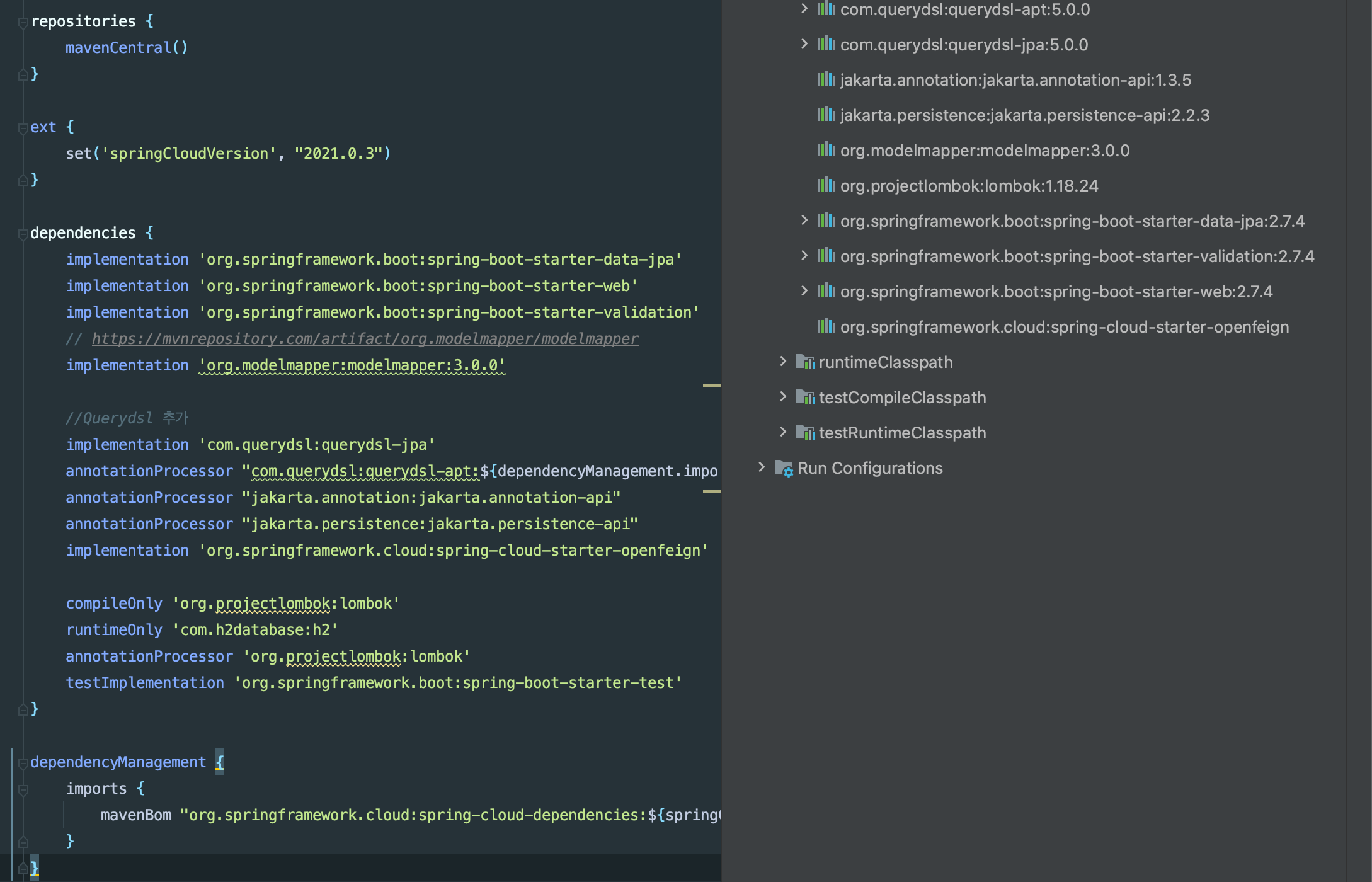Click the testRuntimeClasspath folder icon
The width and height of the screenshot is (1372, 882).
[805, 432]
